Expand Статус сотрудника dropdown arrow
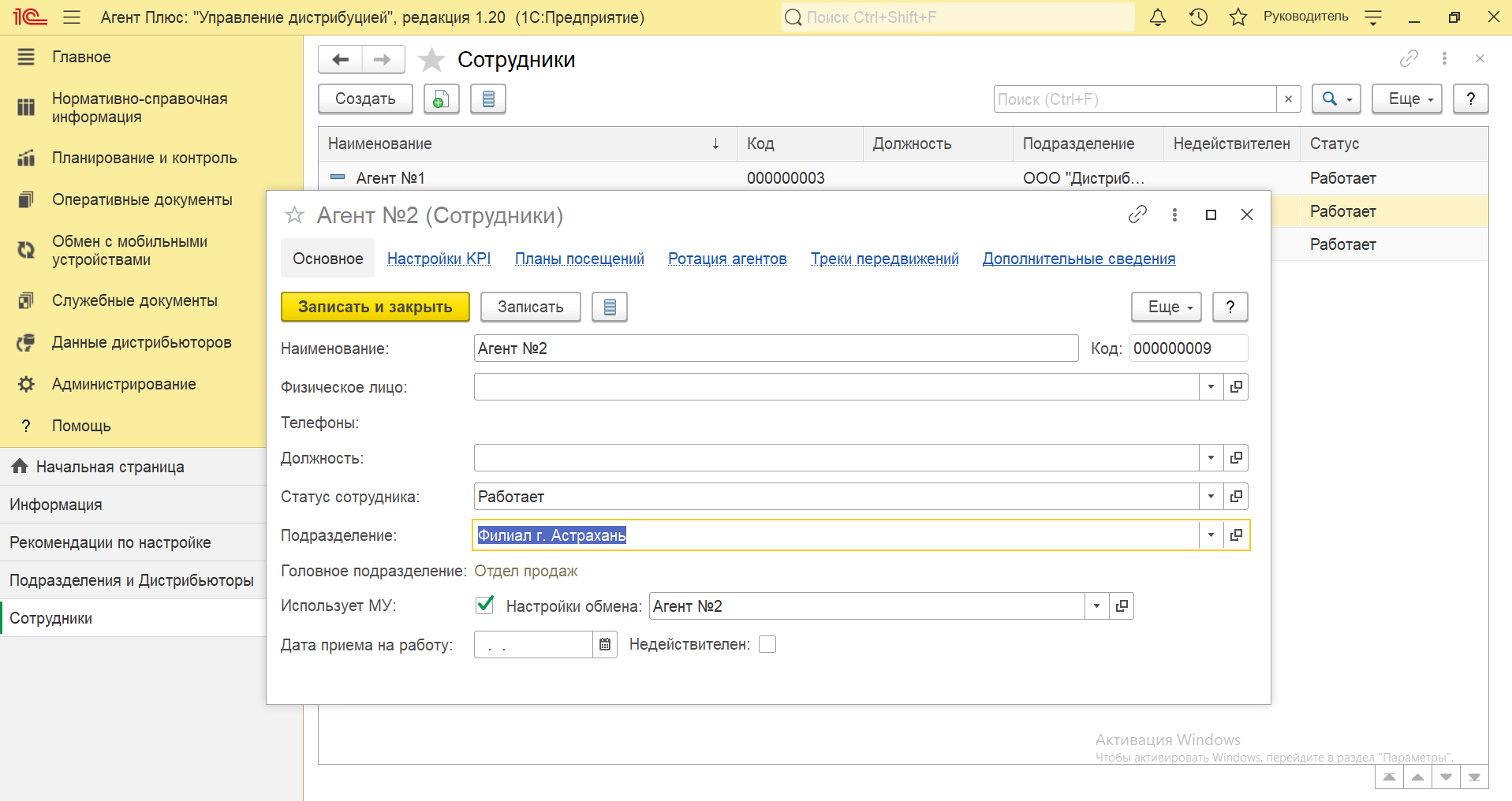Screen dimensions: 1512x801 [1211, 497]
